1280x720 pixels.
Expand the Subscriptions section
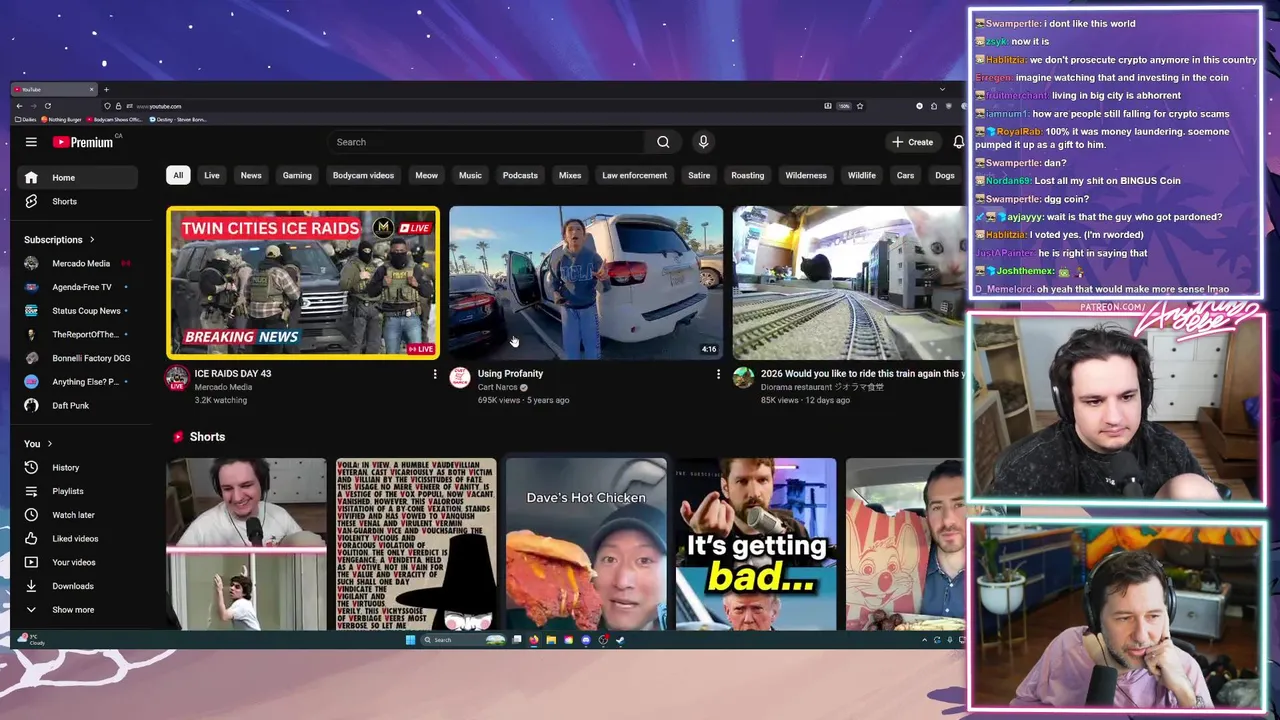pos(59,240)
